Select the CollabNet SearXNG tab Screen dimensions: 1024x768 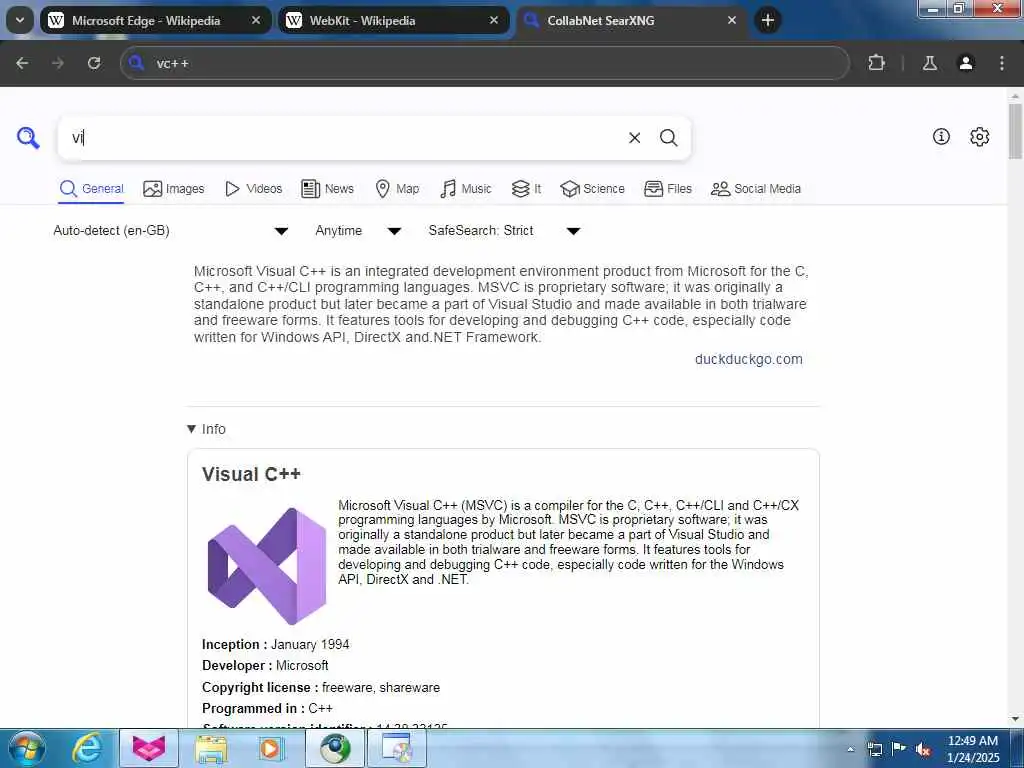631,20
